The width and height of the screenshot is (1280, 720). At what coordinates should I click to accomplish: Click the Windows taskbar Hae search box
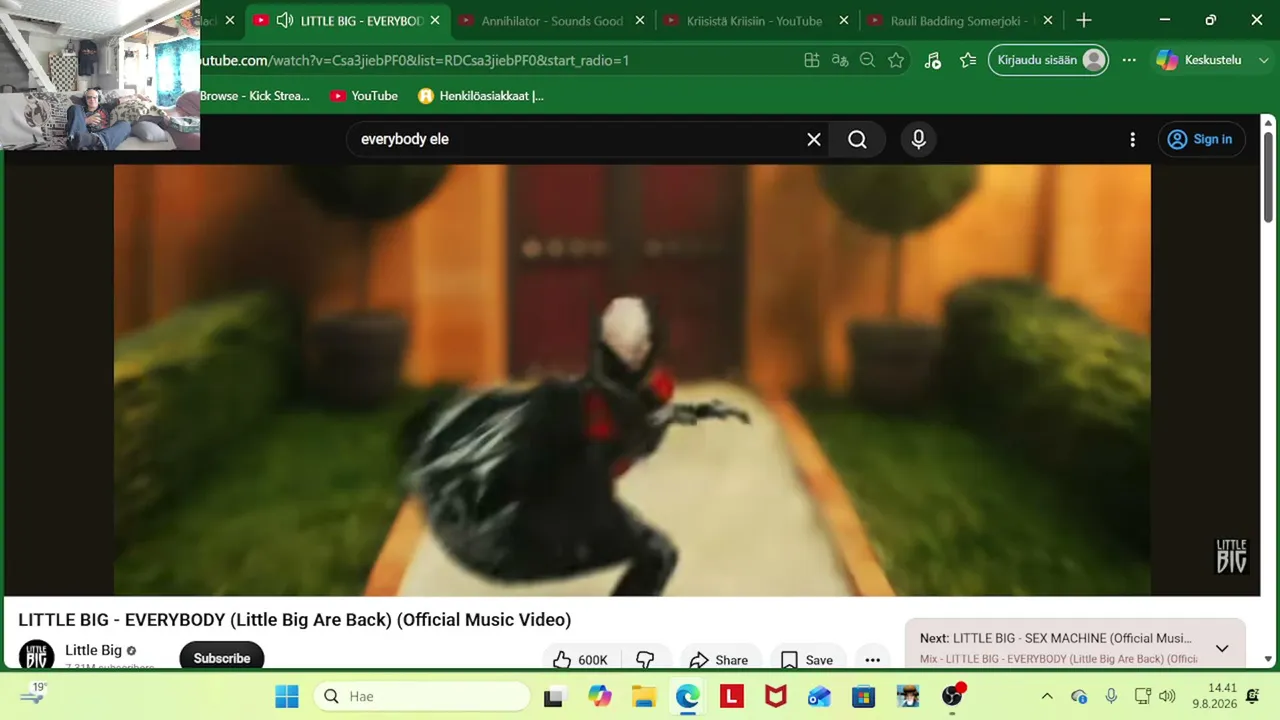coord(422,696)
